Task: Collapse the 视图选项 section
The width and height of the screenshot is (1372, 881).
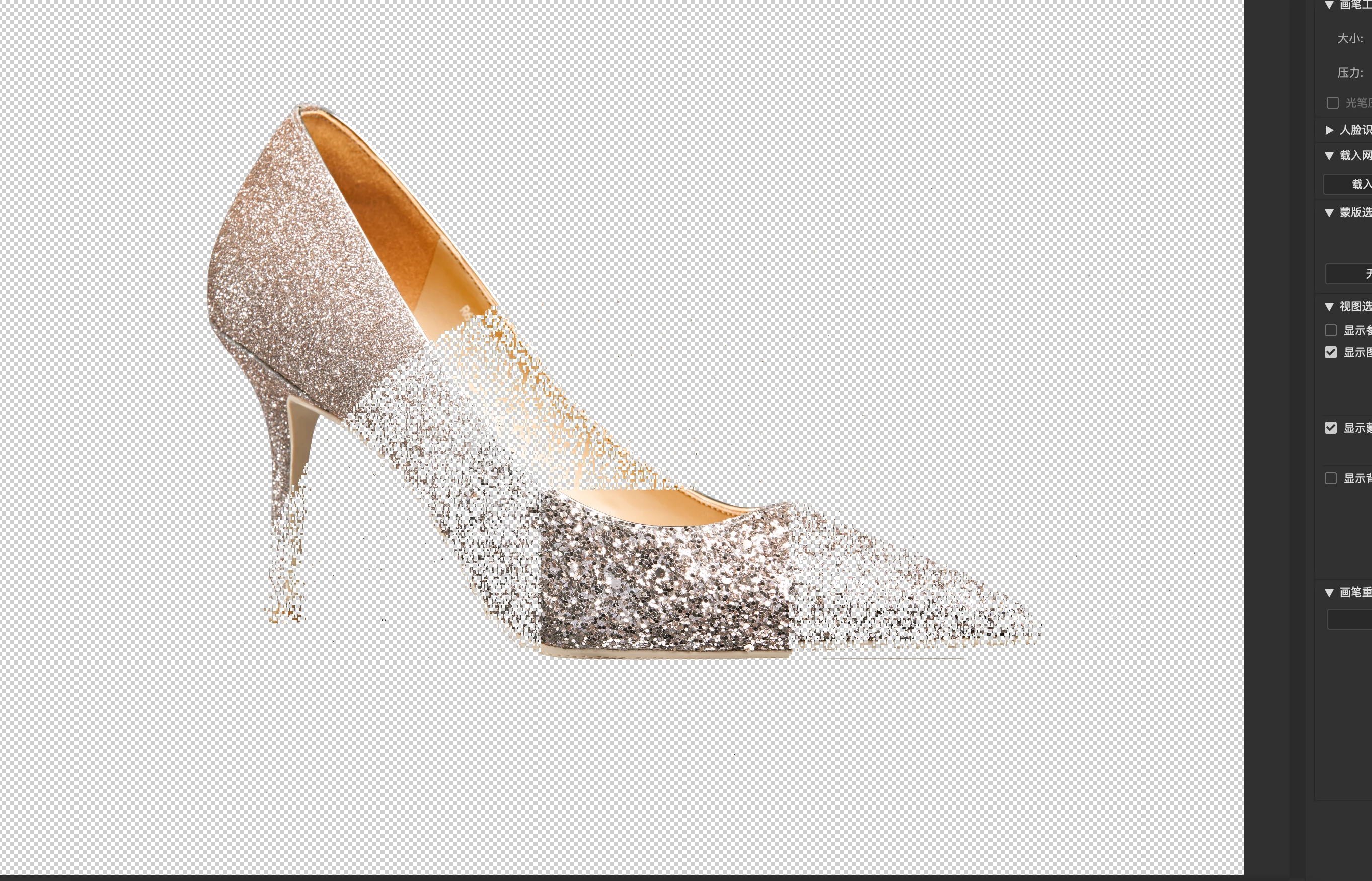Action: coord(1329,307)
